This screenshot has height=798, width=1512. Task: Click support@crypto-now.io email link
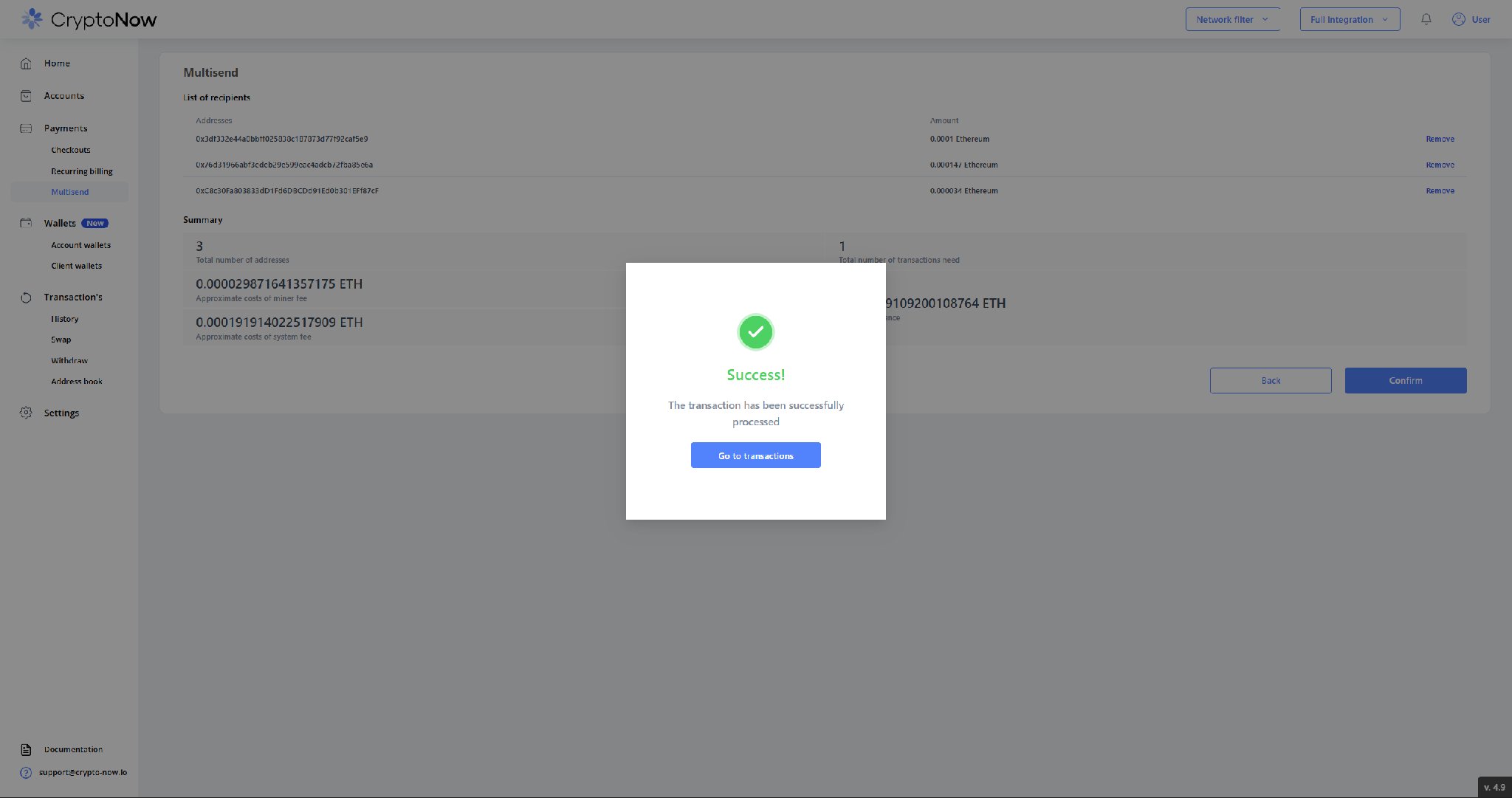point(83,772)
